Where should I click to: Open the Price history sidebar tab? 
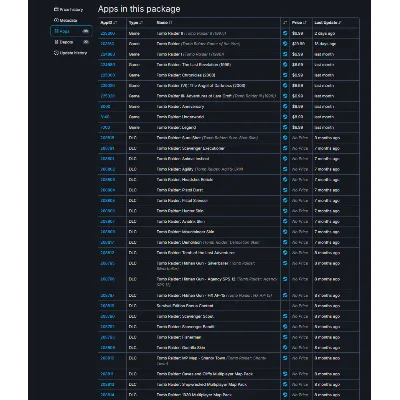click(x=68, y=10)
